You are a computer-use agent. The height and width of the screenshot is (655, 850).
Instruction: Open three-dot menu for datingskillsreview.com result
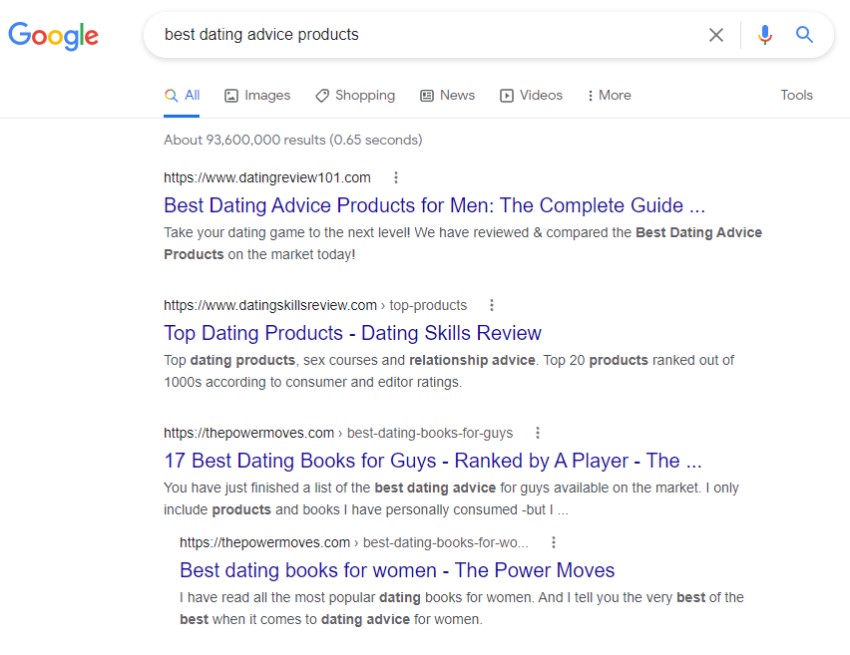coord(492,305)
